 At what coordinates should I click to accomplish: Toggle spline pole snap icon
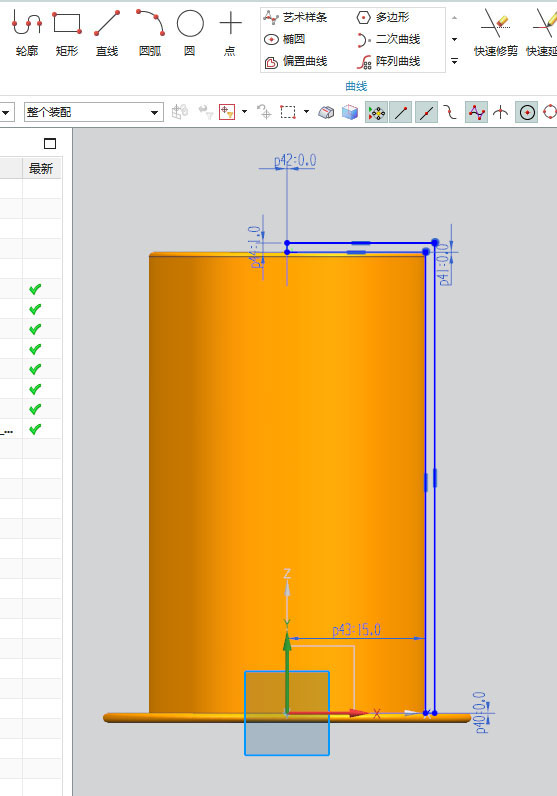[x=476, y=112]
